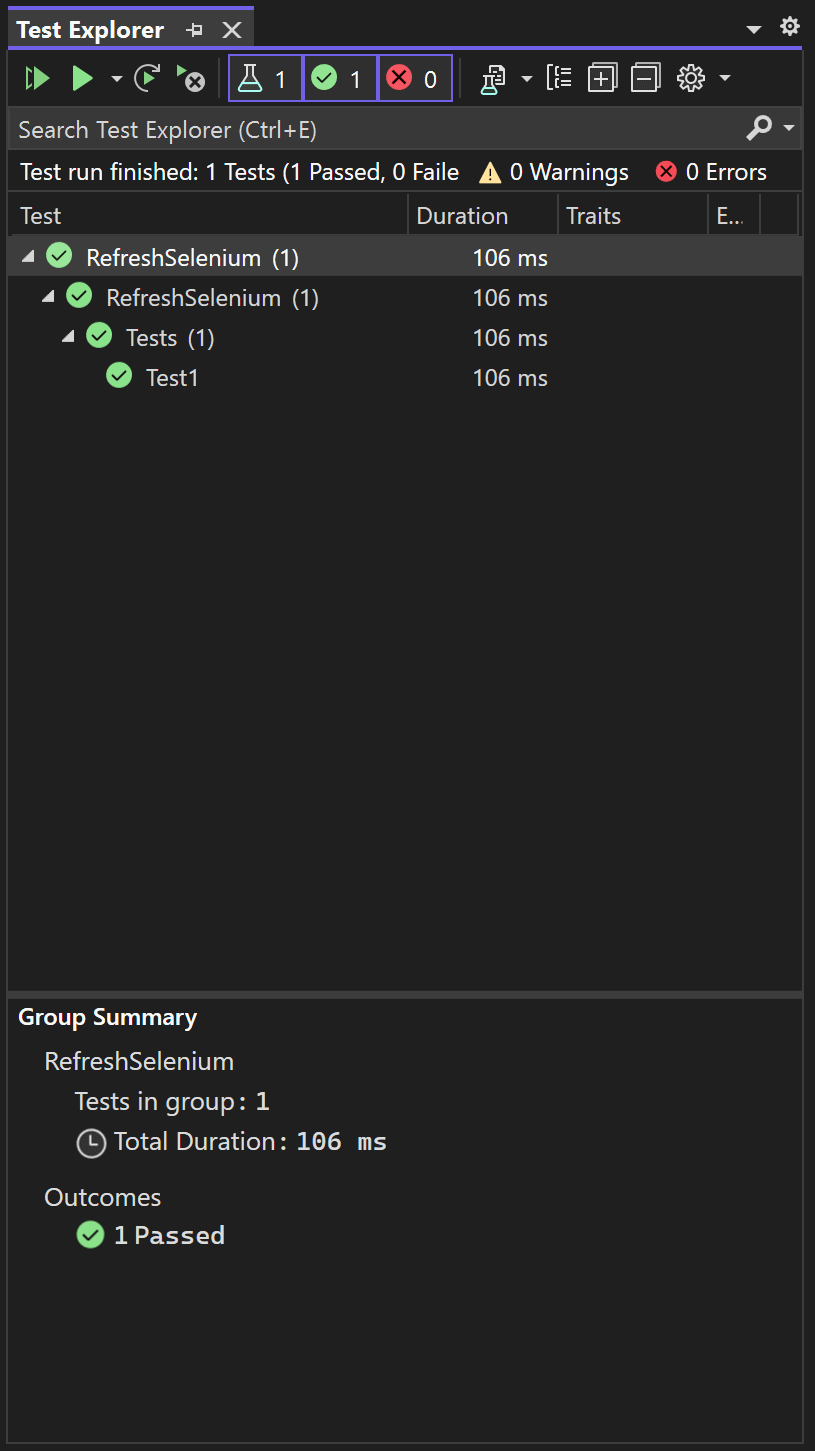This screenshot has width=815, height=1451.
Task: Click the Repeat Last Run icon
Action: click(147, 78)
